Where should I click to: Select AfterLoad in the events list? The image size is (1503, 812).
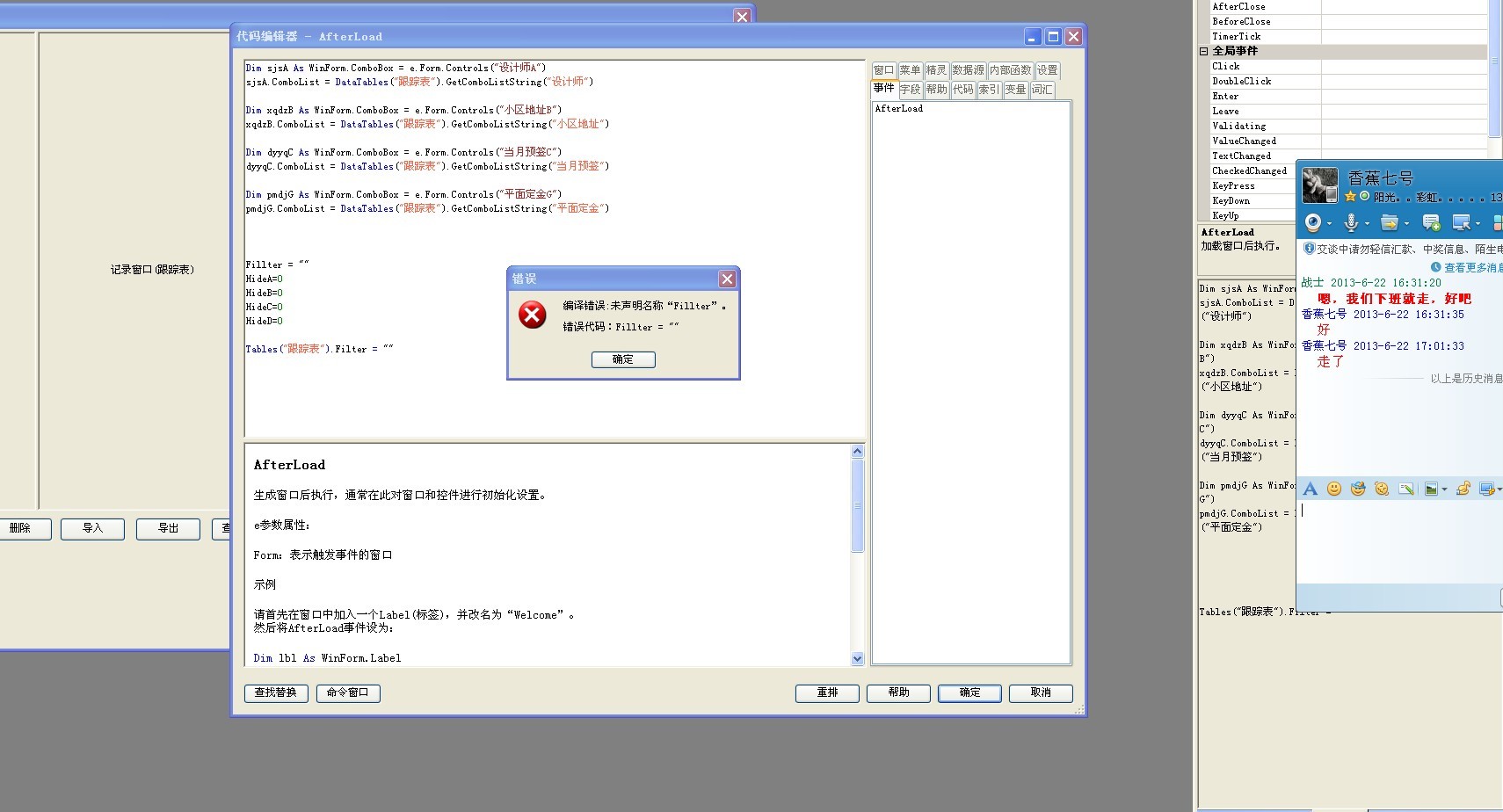(899, 109)
